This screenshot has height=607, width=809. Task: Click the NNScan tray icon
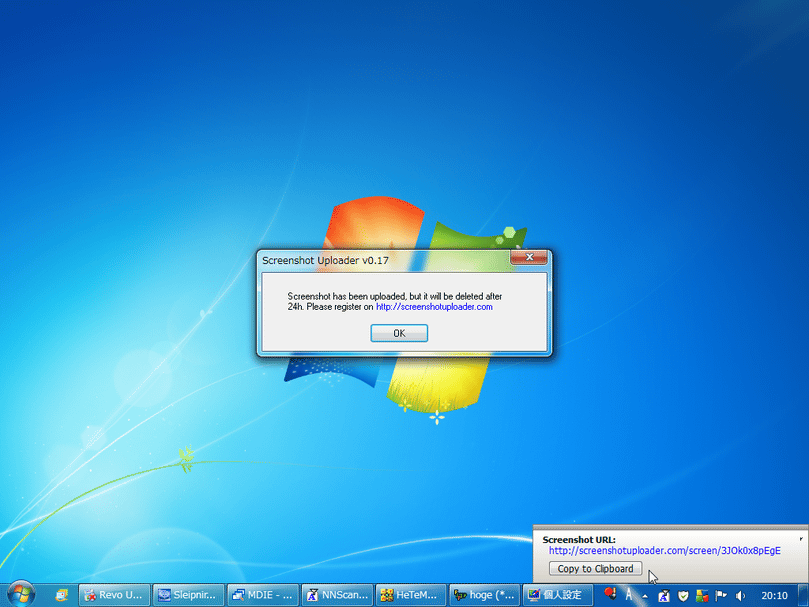pyautogui.click(x=664, y=596)
